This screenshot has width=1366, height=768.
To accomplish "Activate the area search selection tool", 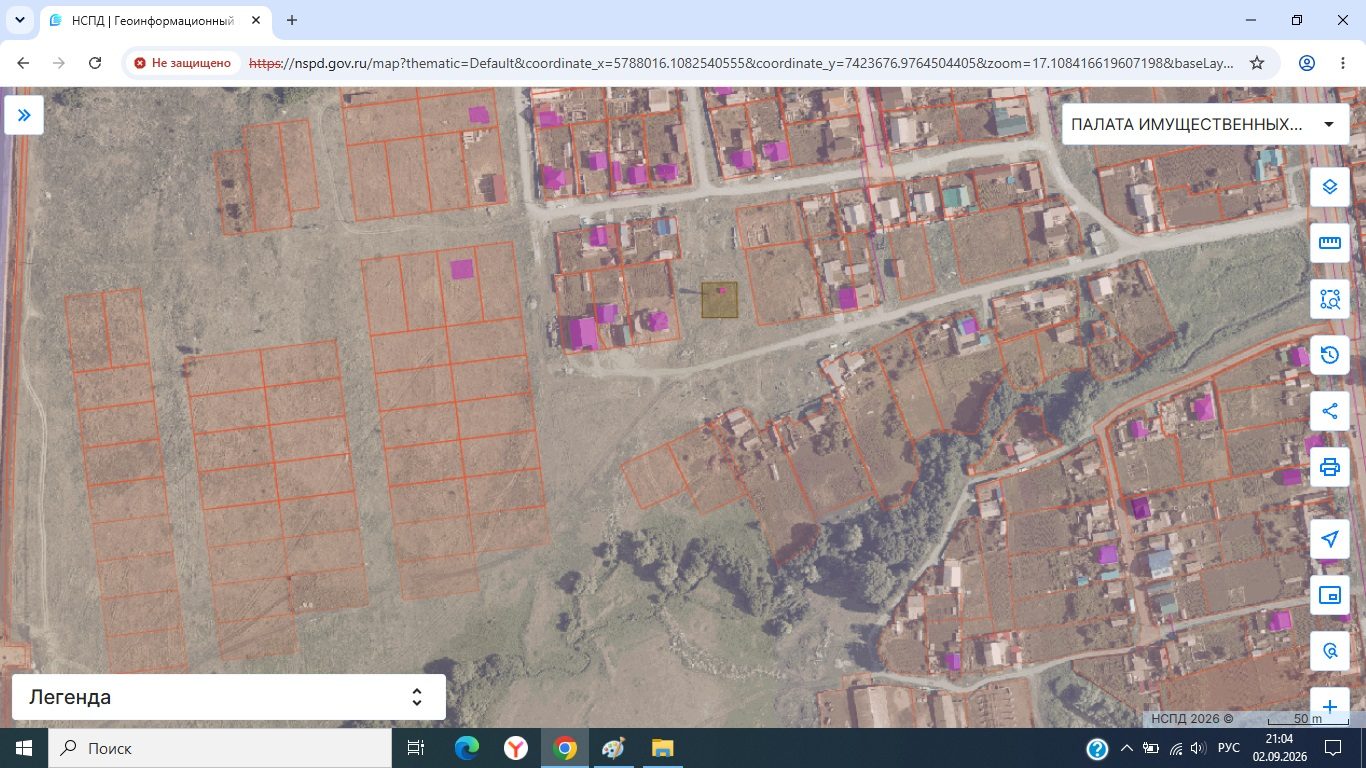I will (1329, 299).
